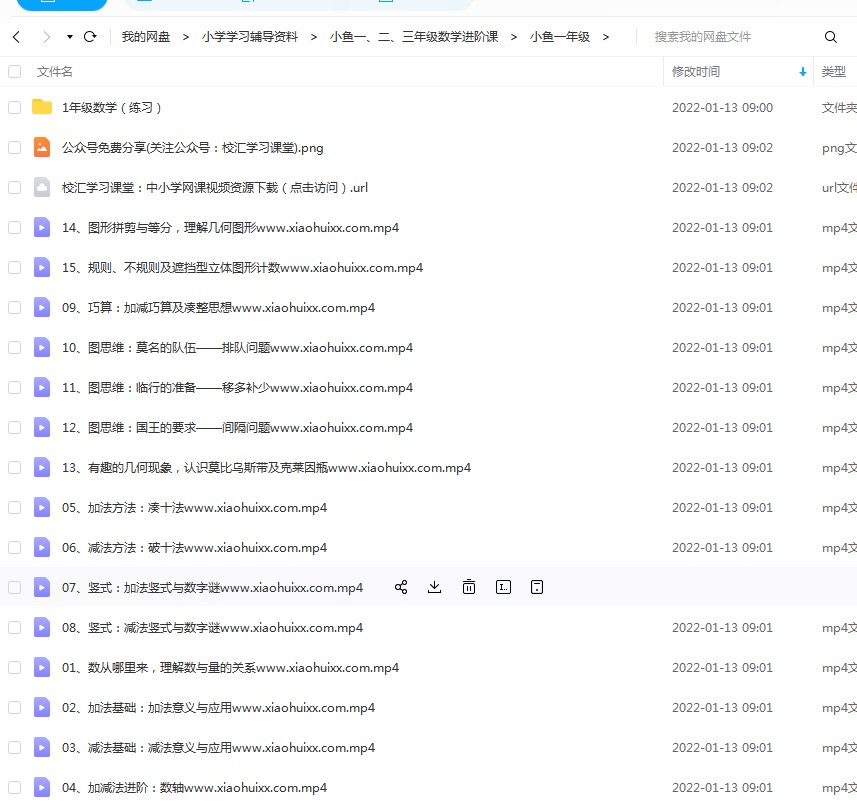
Task: Open navigation history dropdown arrow
Action: click(69, 37)
